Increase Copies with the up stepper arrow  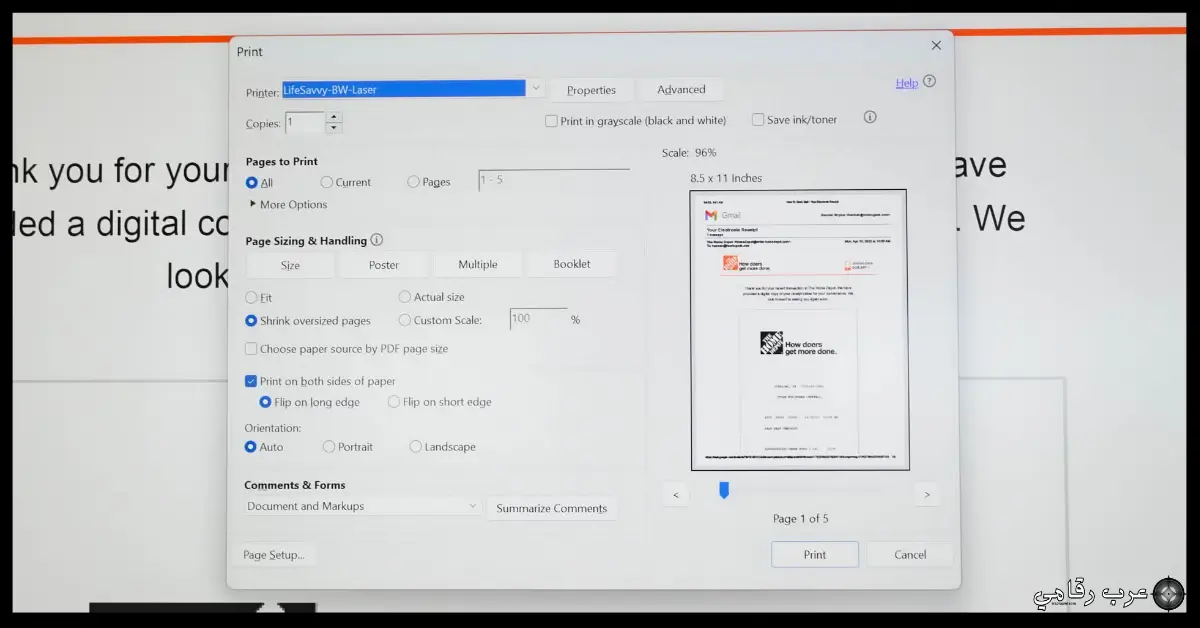pos(333,118)
